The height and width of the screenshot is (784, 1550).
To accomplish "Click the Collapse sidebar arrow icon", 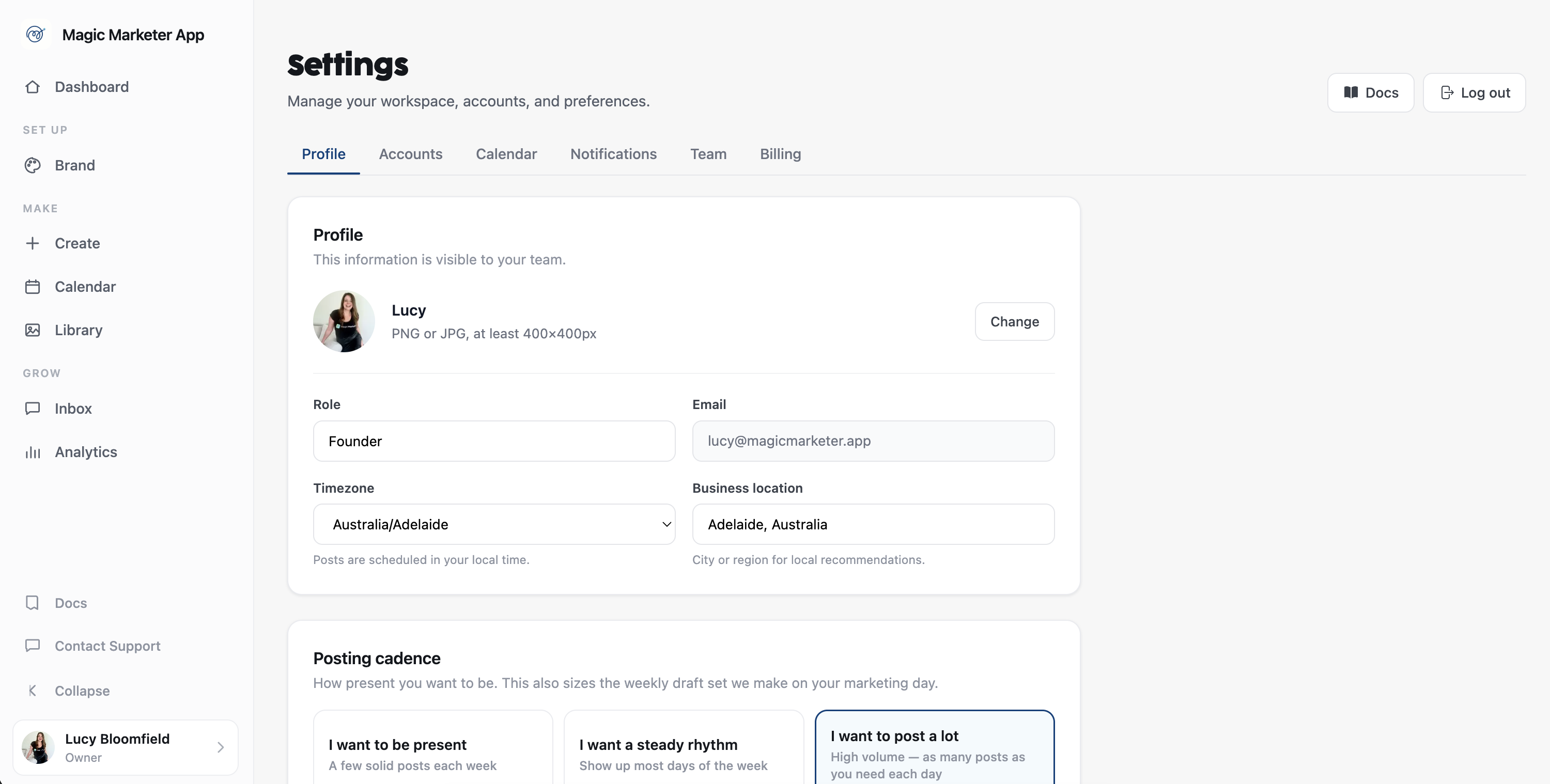I will click(x=33, y=691).
